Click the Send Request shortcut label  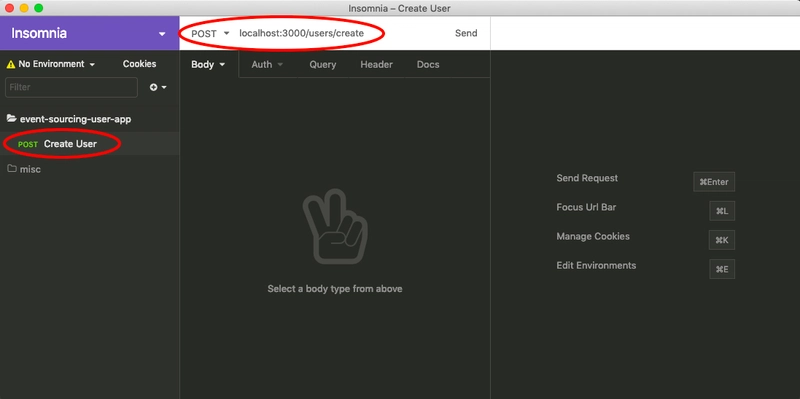(587, 179)
